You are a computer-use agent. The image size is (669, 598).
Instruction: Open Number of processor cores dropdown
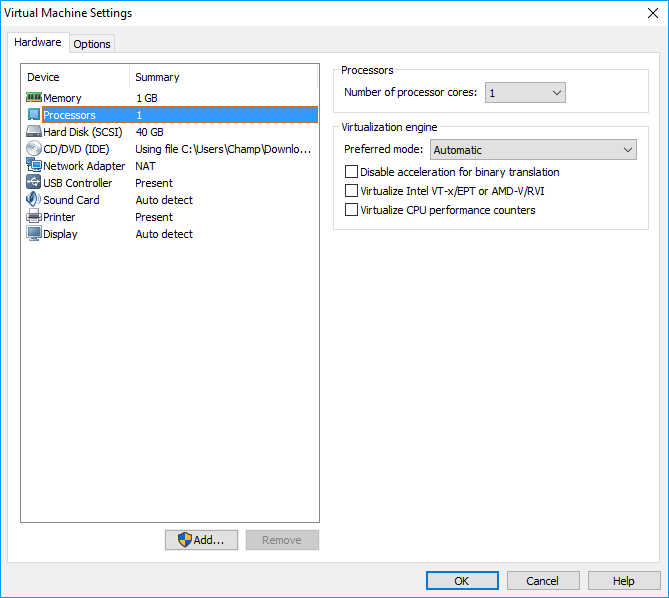pos(525,93)
